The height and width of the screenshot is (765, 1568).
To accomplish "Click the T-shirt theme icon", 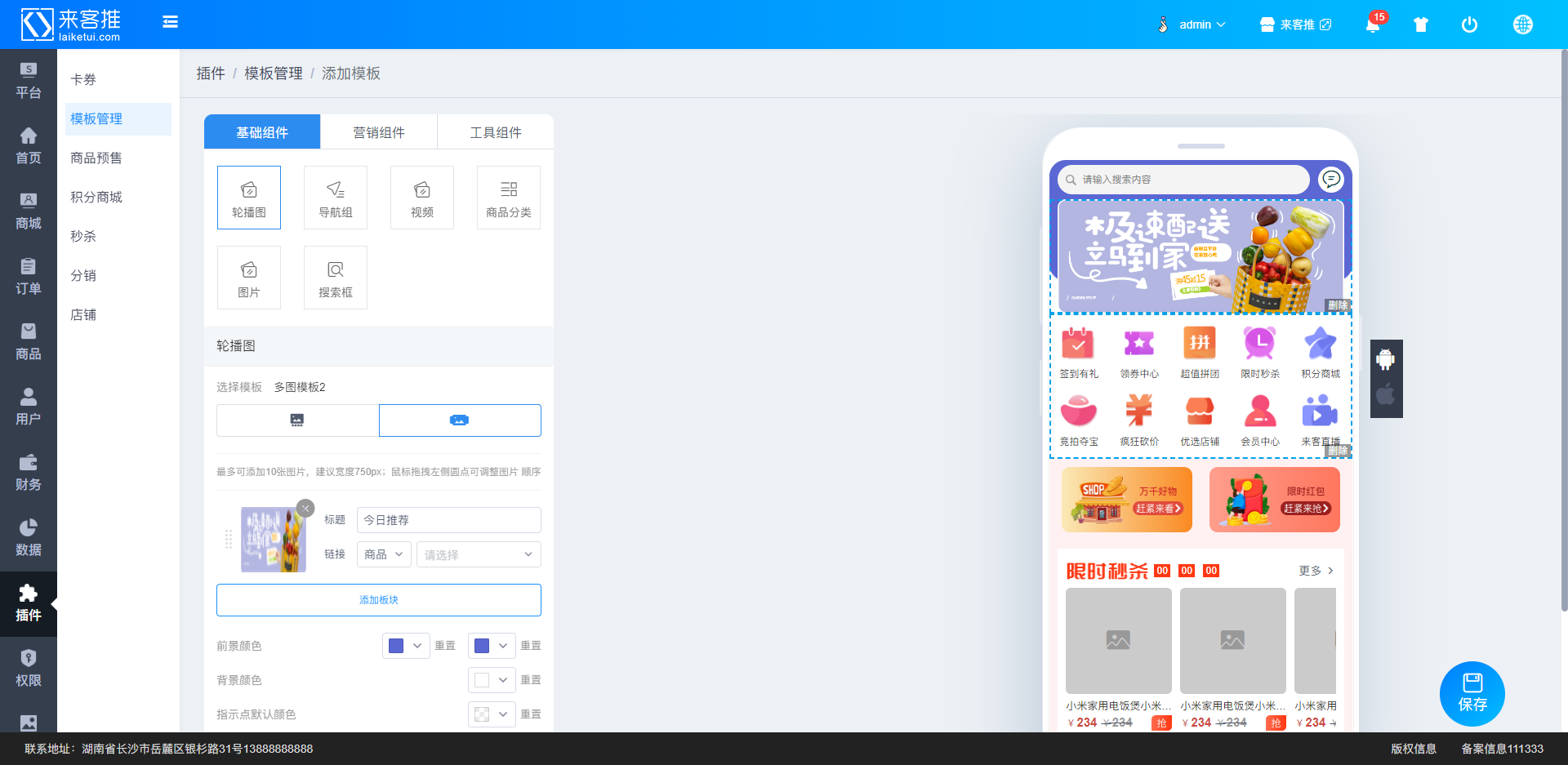I will coord(1421,24).
